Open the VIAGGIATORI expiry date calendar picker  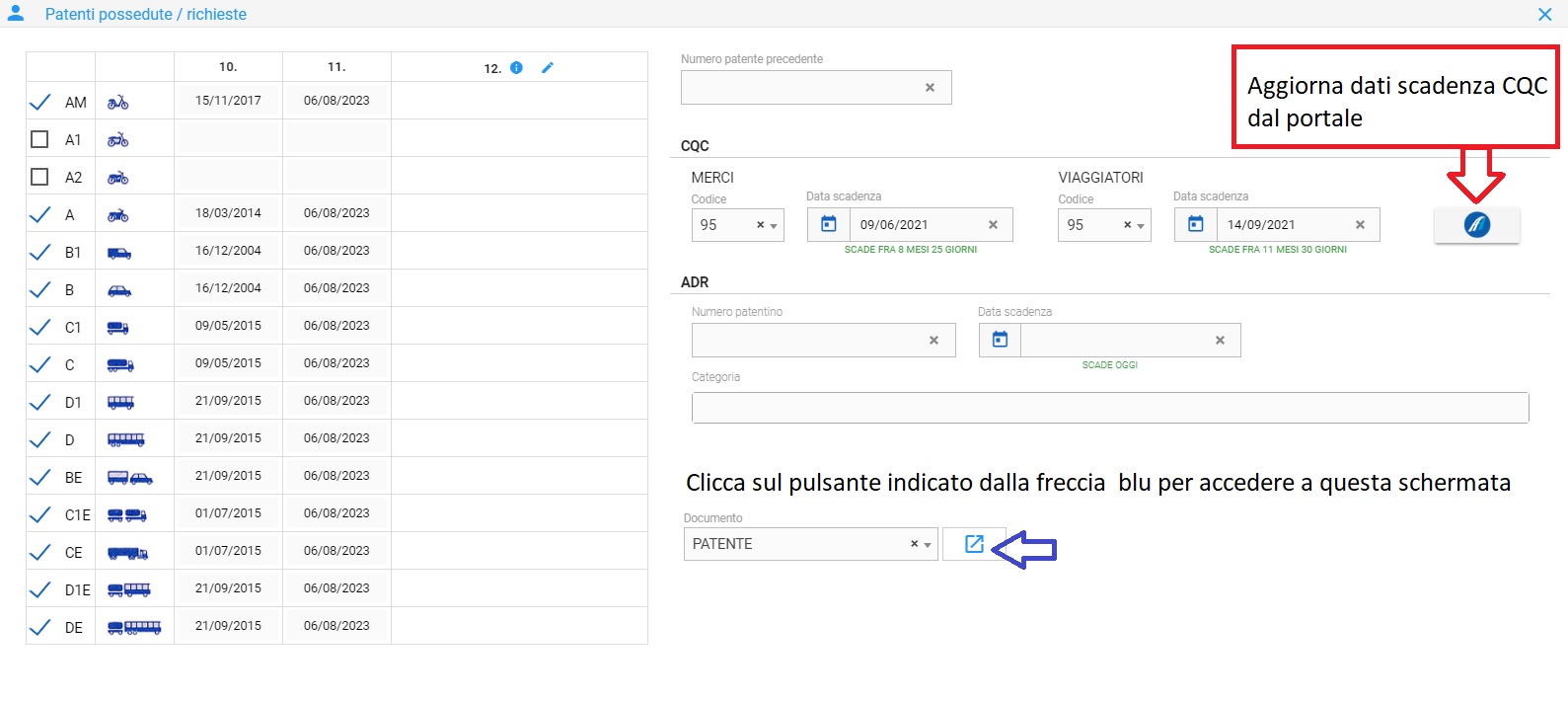(1196, 225)
